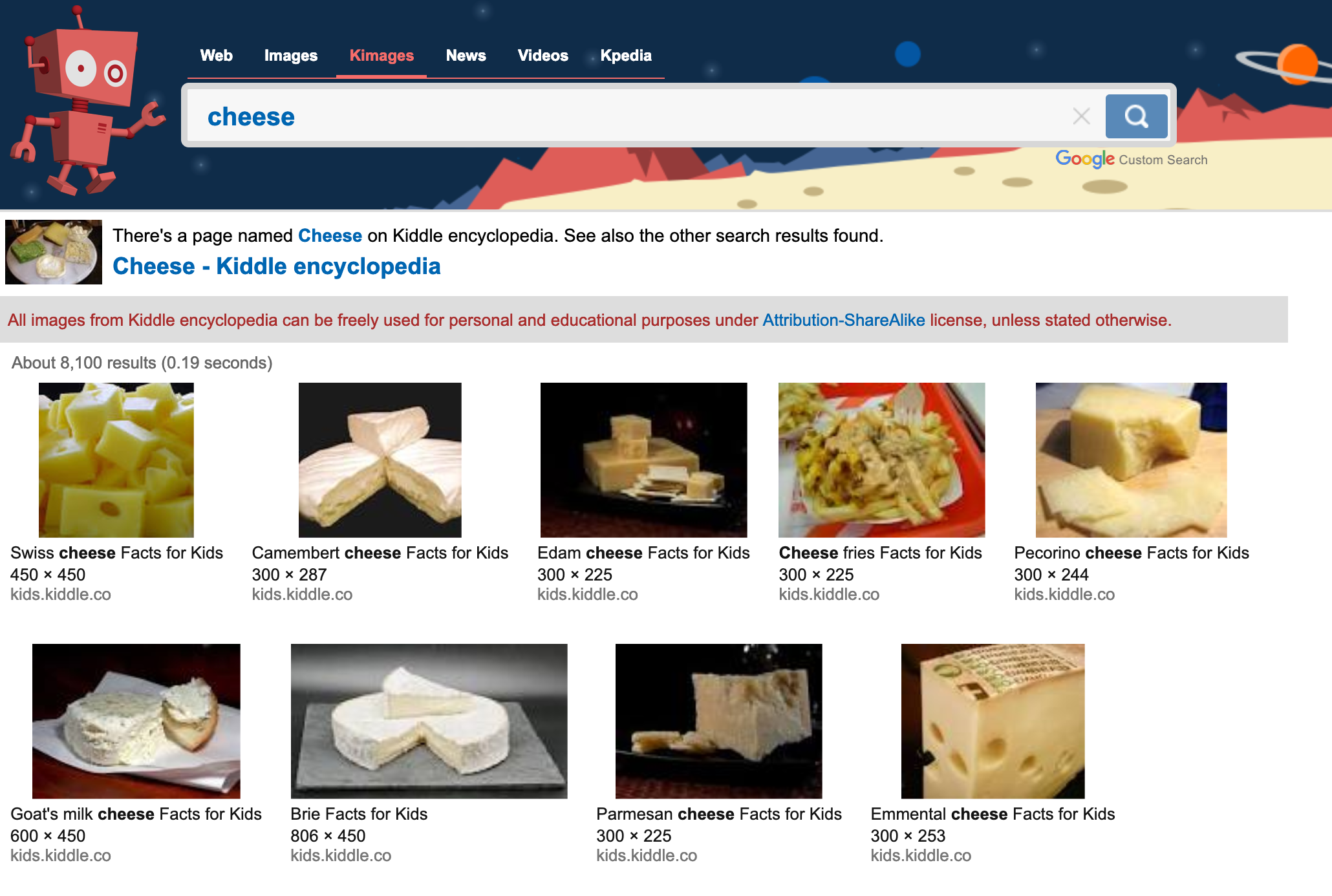The image size is (1332, 896).
Task: Click in the cheese search input field
Action: [x=627, y=116]
